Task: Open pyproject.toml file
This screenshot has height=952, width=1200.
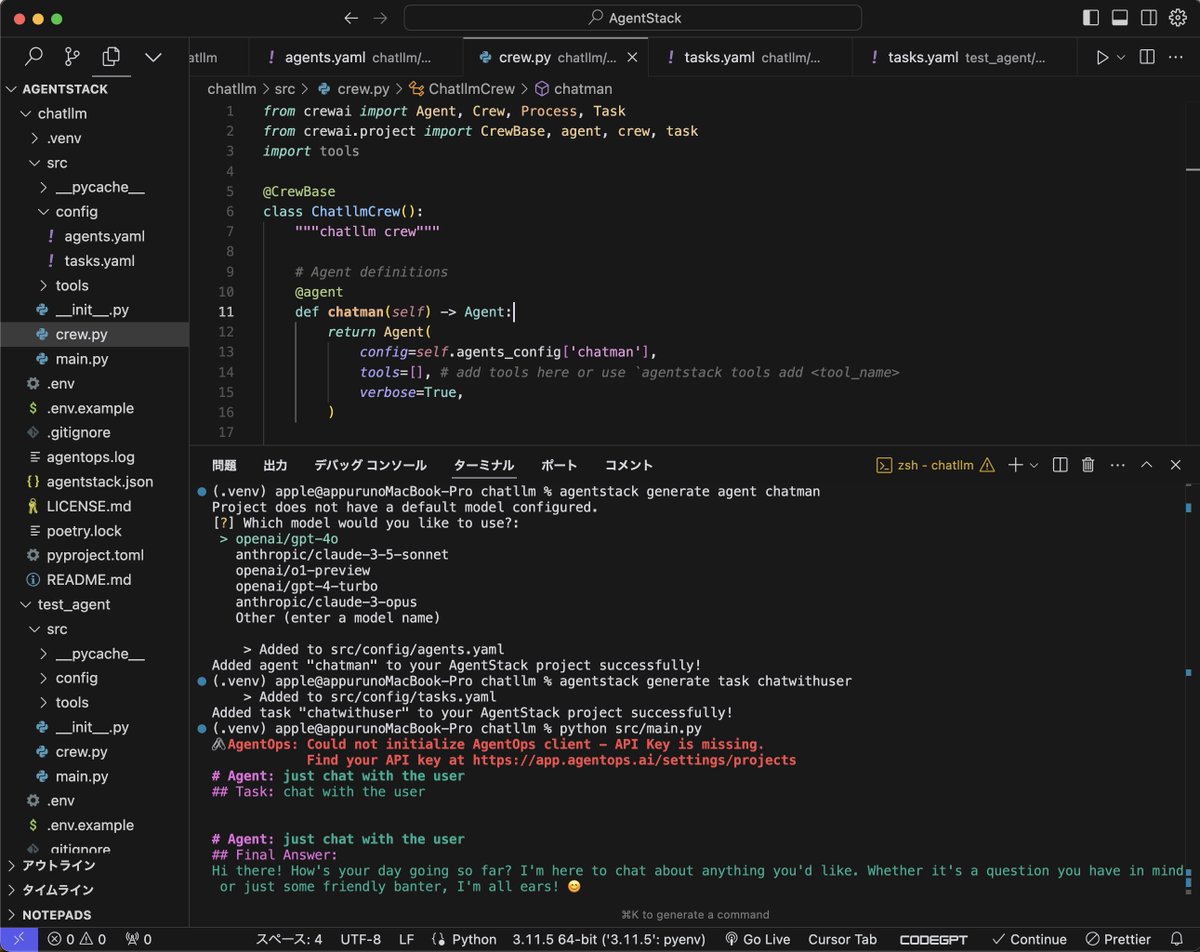Action: [x=95, y=555]
